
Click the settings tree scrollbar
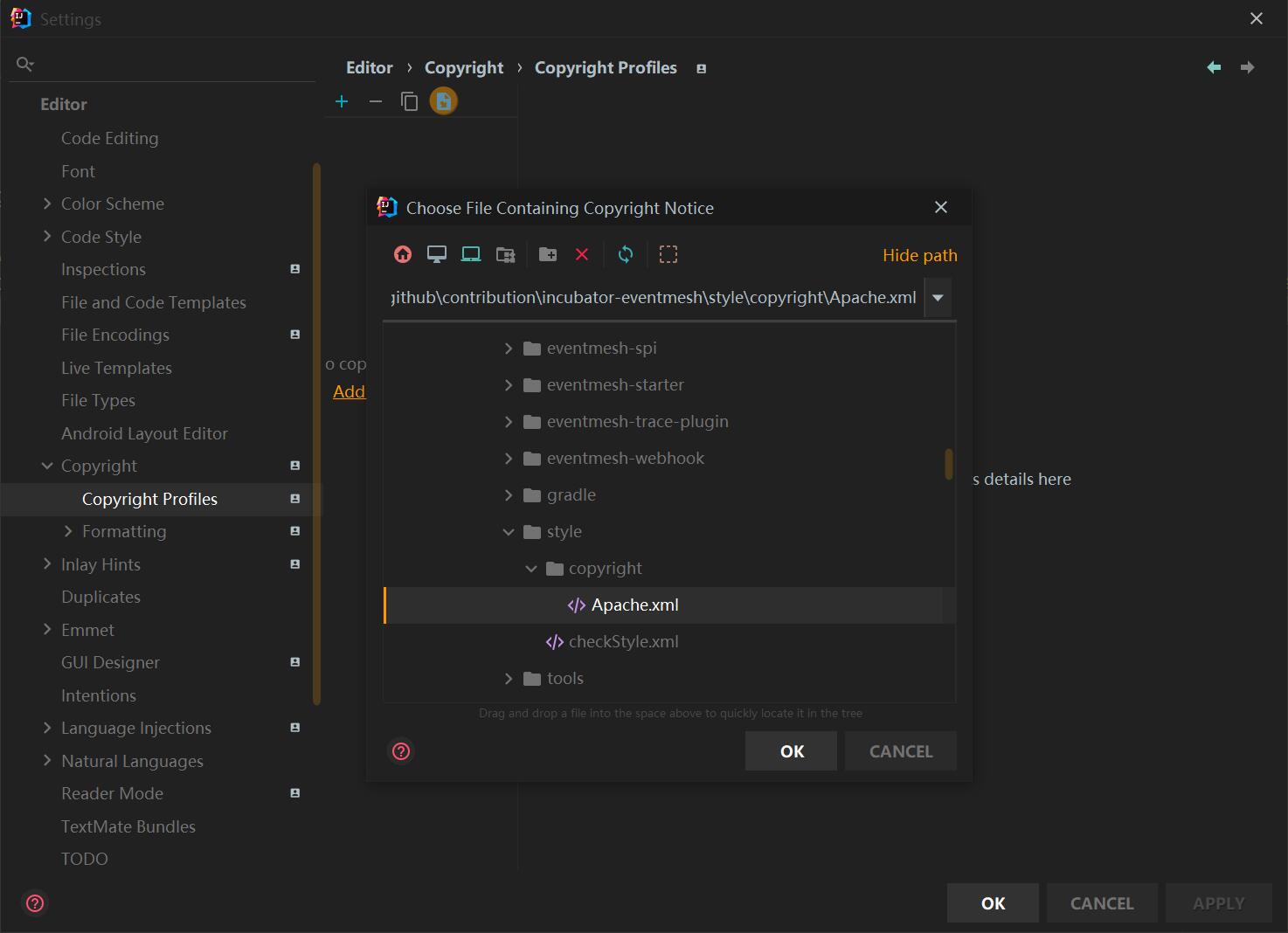317,433
